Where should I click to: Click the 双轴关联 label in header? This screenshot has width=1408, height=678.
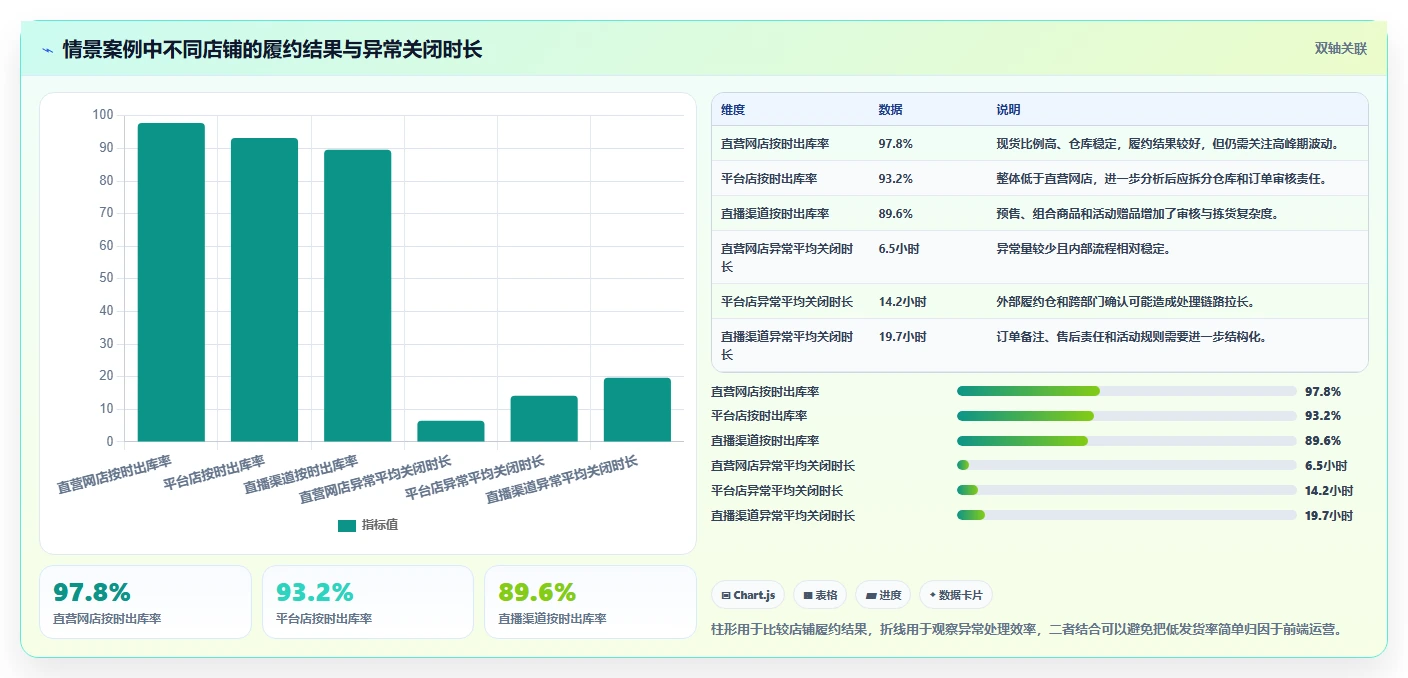1340,48
